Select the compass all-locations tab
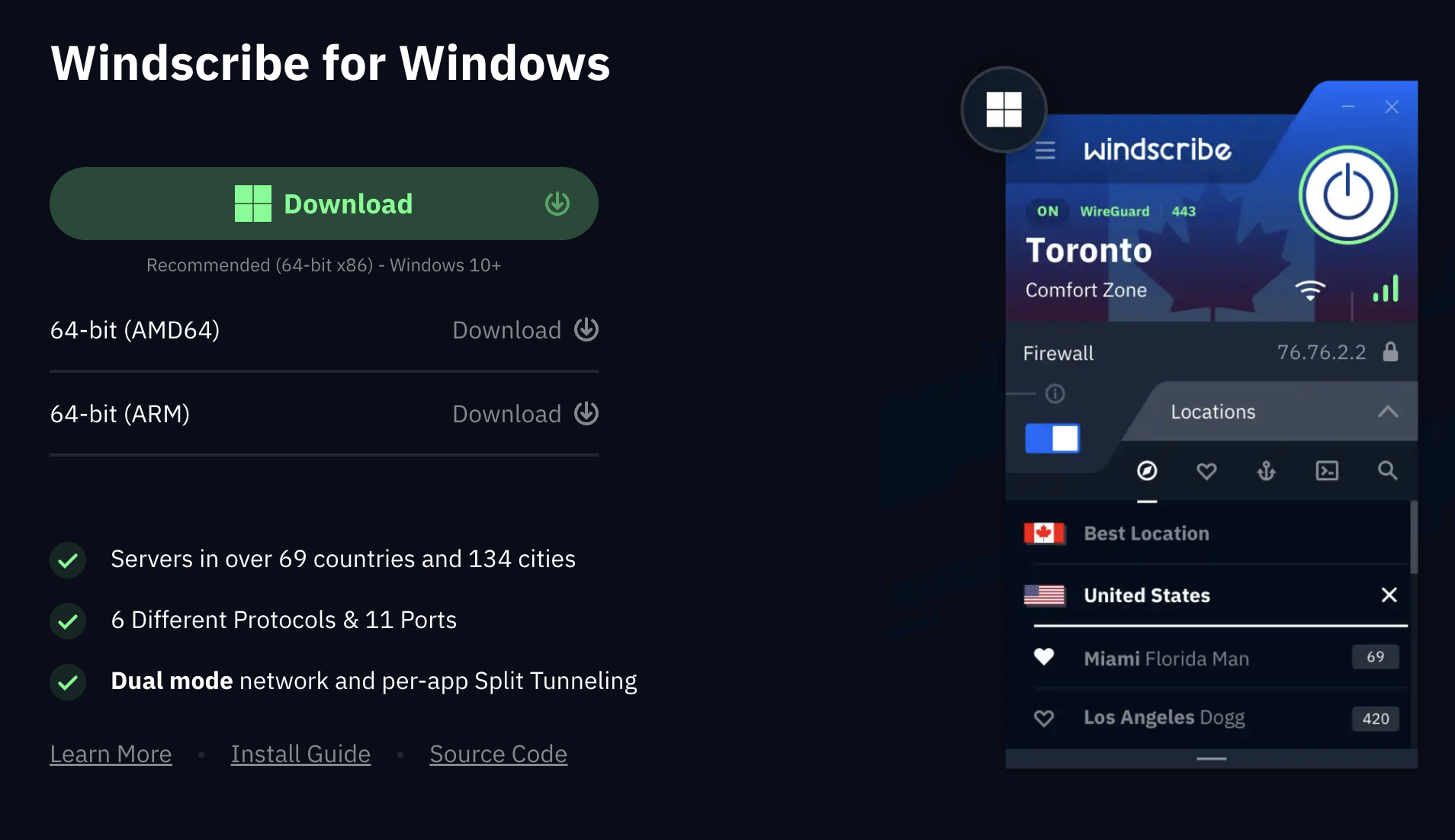The width and height of the screenshot is (1455, 840). click(x=1147, y=471)
